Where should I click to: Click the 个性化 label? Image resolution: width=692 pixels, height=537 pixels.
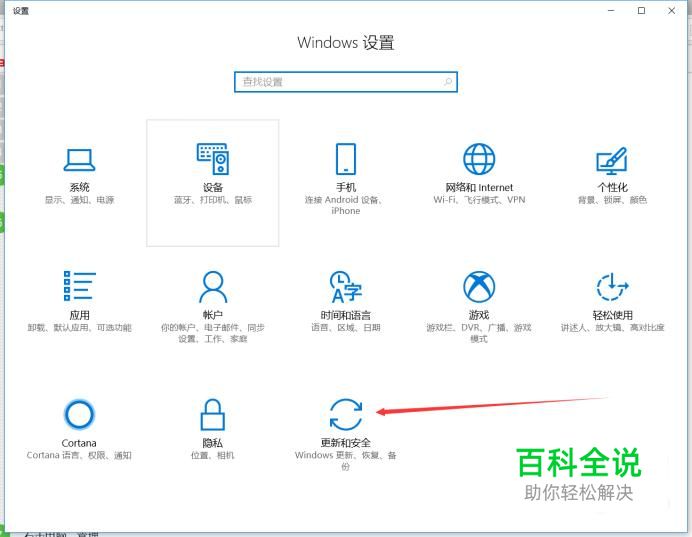coord(612,188)
